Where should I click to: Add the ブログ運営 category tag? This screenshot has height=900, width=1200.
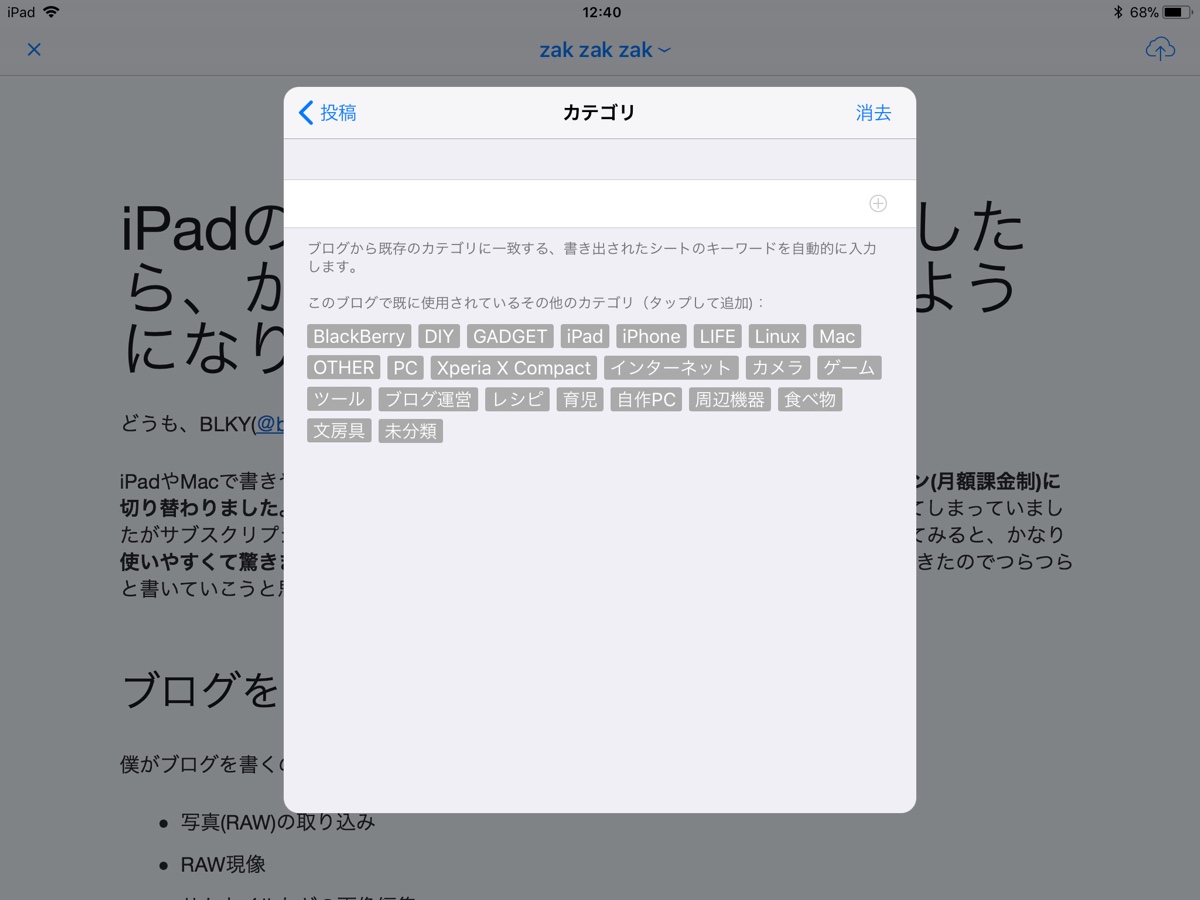pos(428,399)
